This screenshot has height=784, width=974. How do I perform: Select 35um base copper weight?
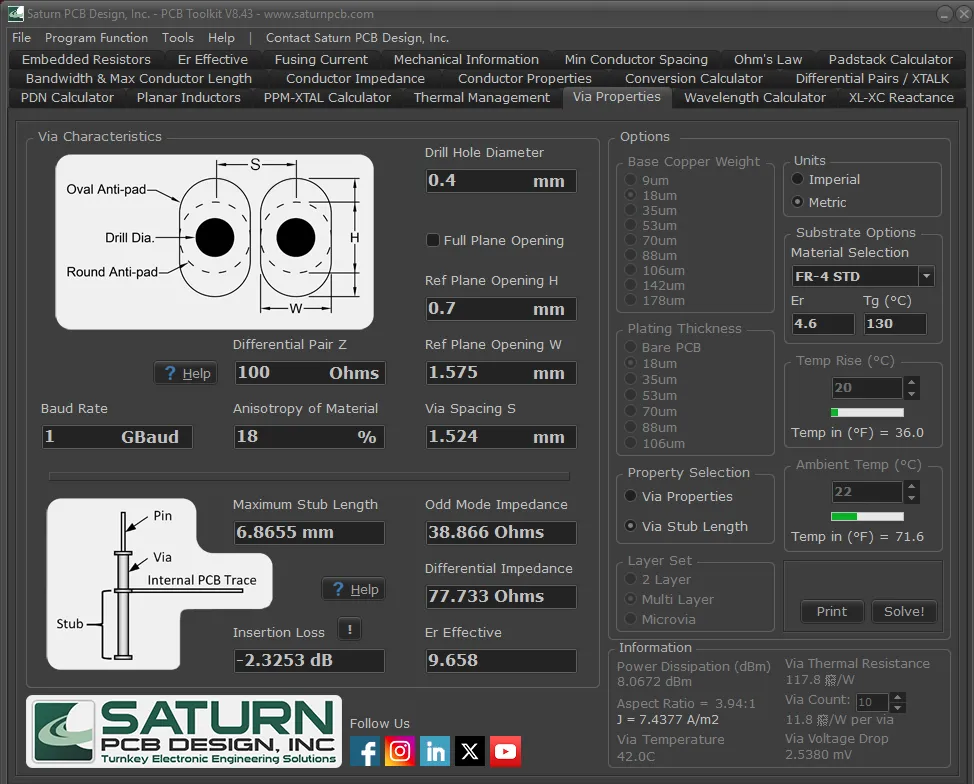630,210
